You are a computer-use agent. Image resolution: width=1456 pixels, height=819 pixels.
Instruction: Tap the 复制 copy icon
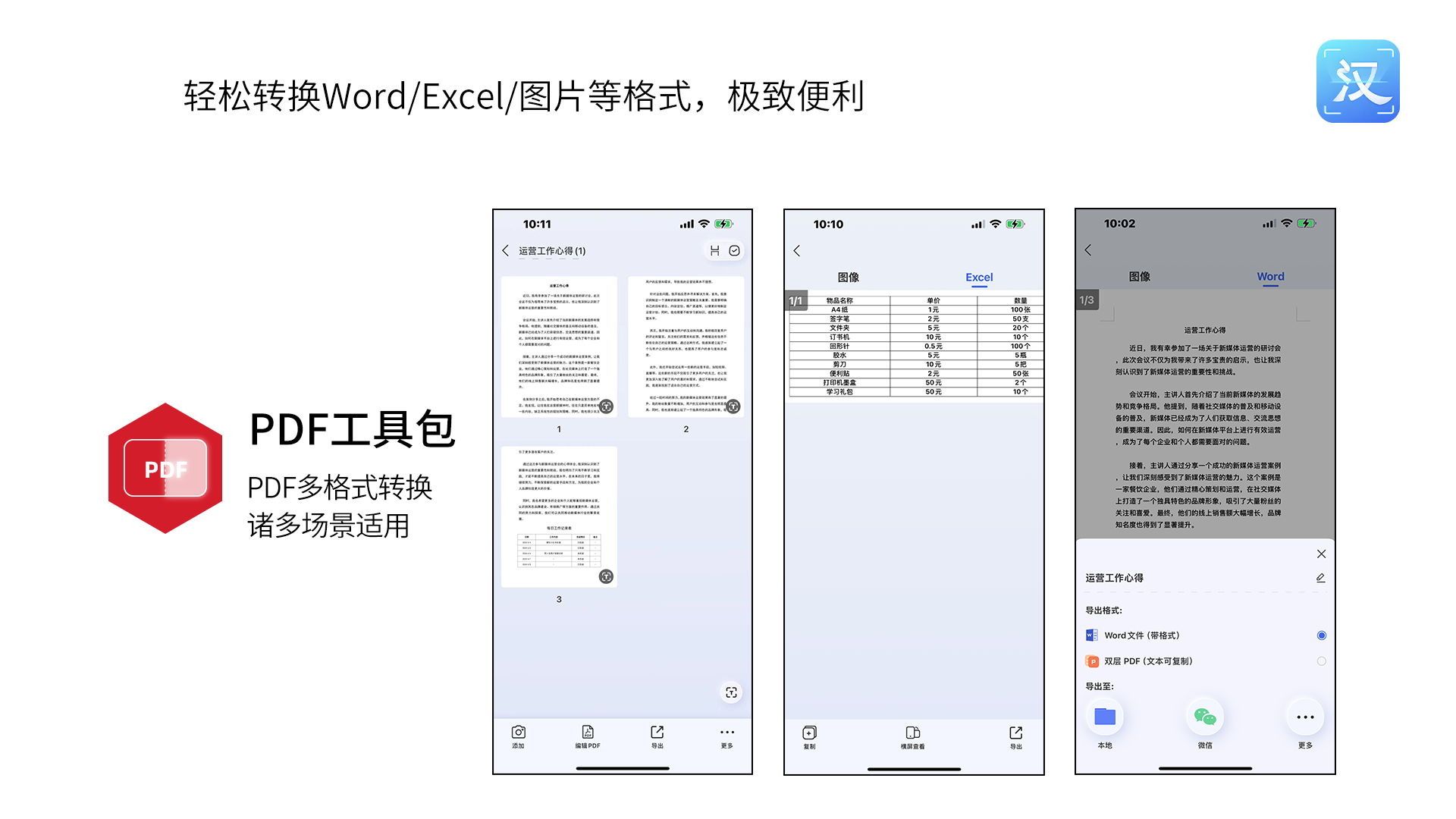tap(809, 734)
